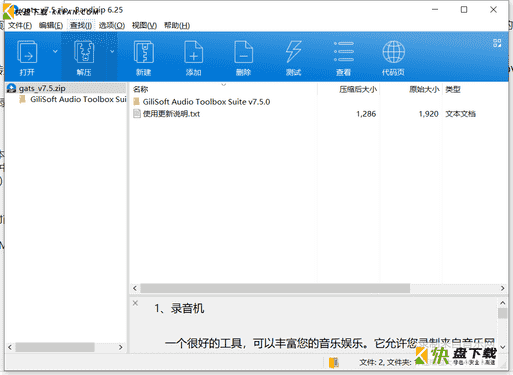Click the tree pane scroll right arrow

pyautogui.click(x=120, y=347)
